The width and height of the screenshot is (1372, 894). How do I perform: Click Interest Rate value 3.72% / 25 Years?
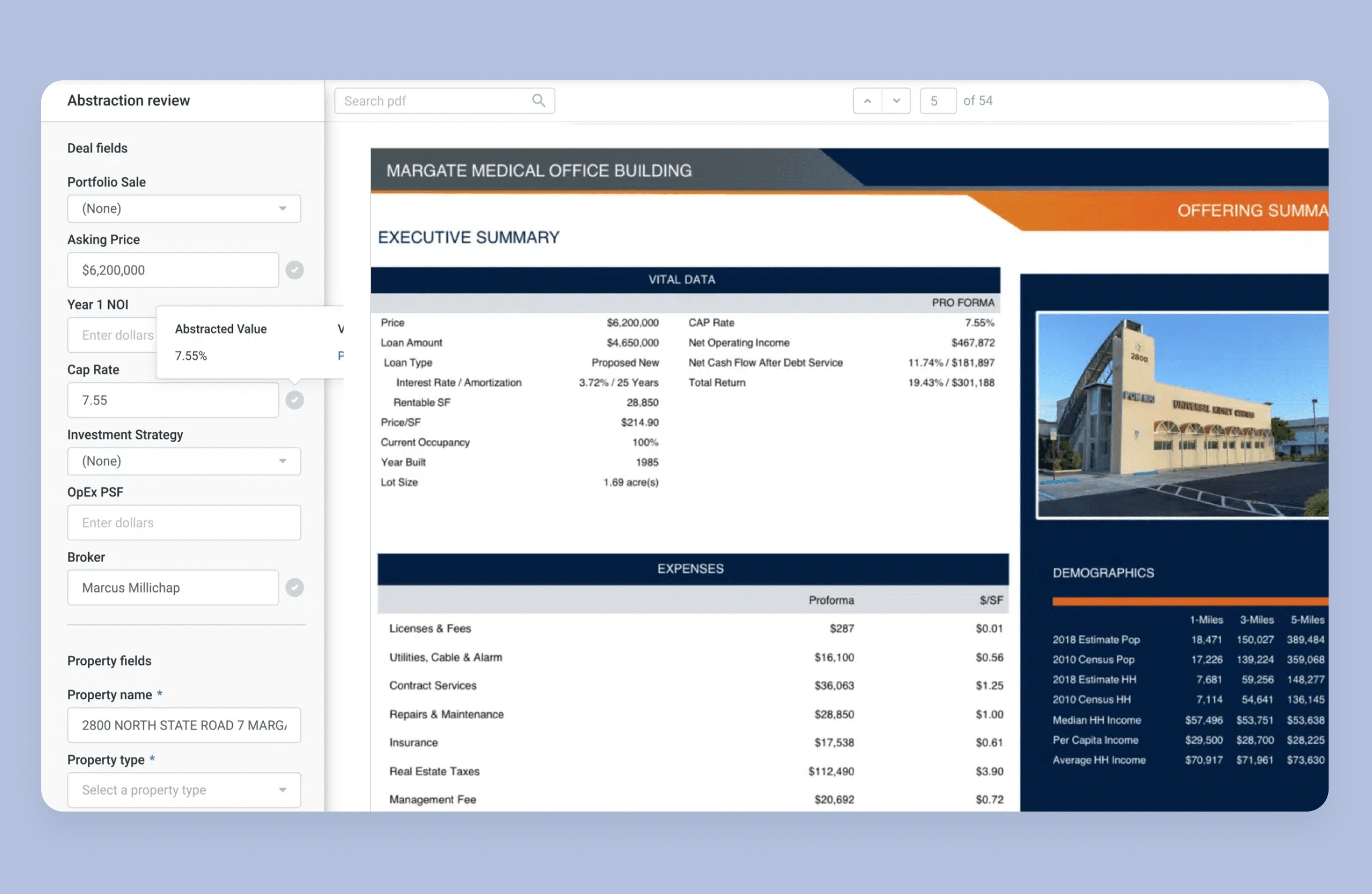[x=619, y=382]
